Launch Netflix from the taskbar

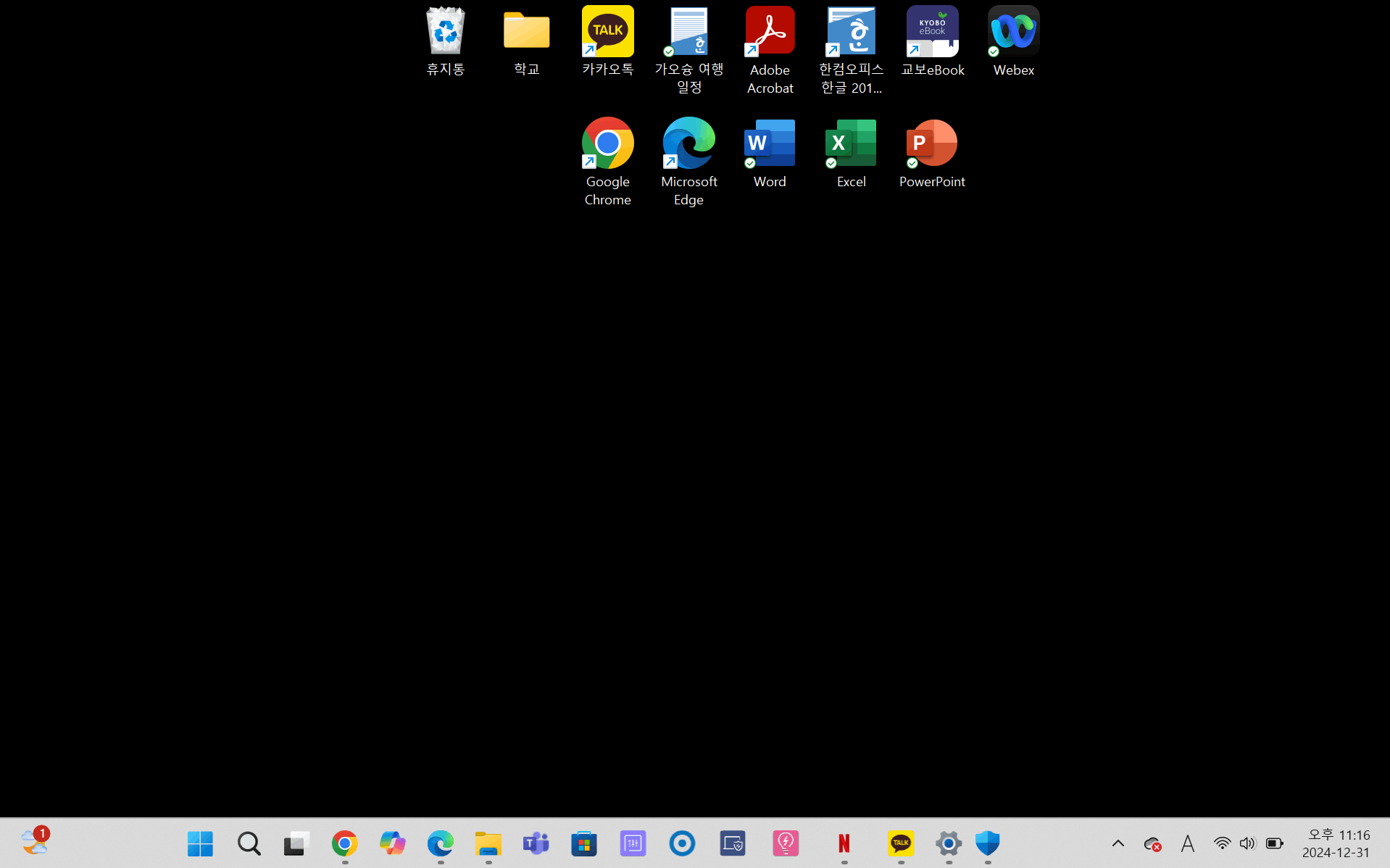[x=844, y=843]
